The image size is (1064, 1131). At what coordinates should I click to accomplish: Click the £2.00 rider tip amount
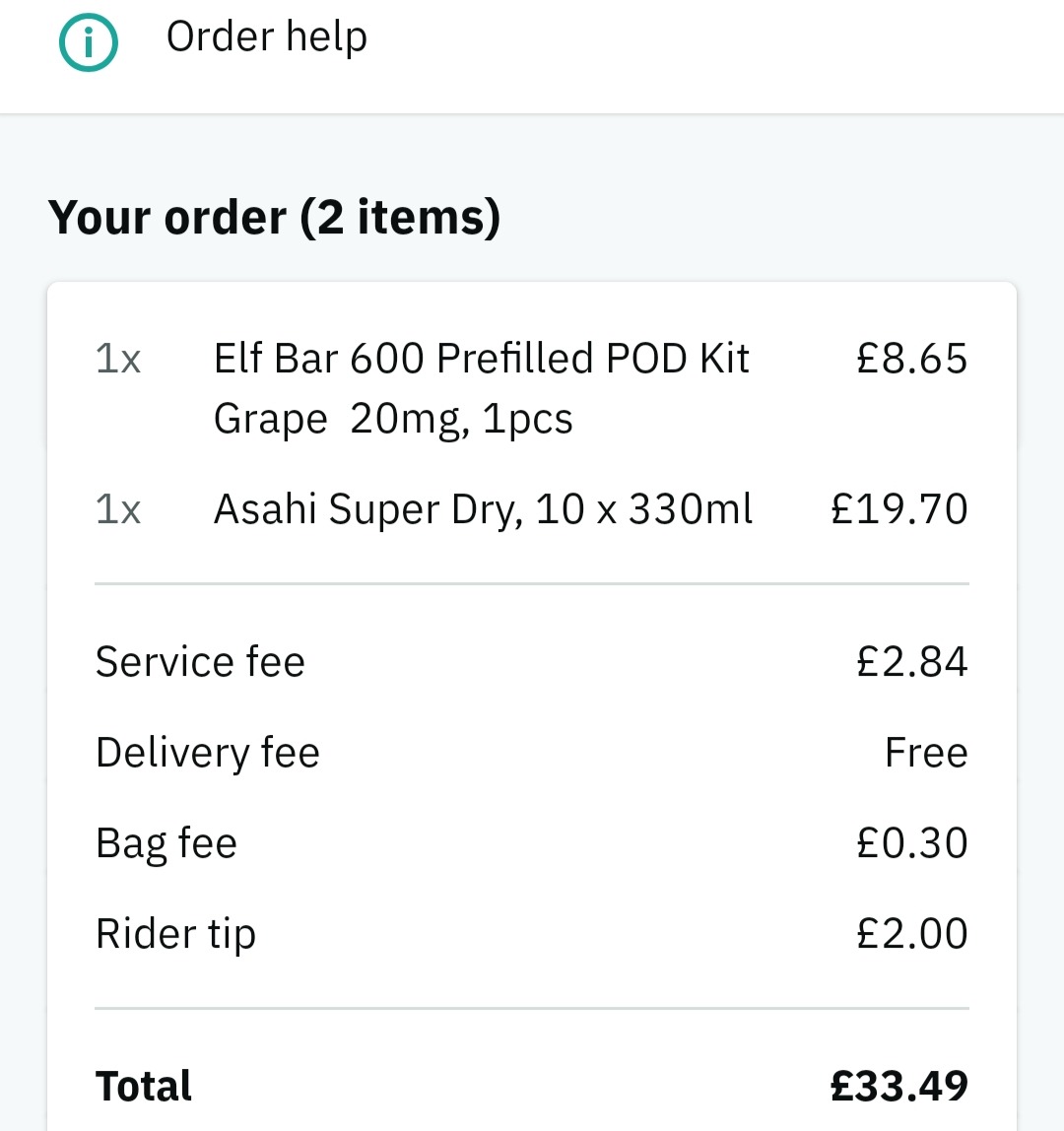[x=912, y=933]
